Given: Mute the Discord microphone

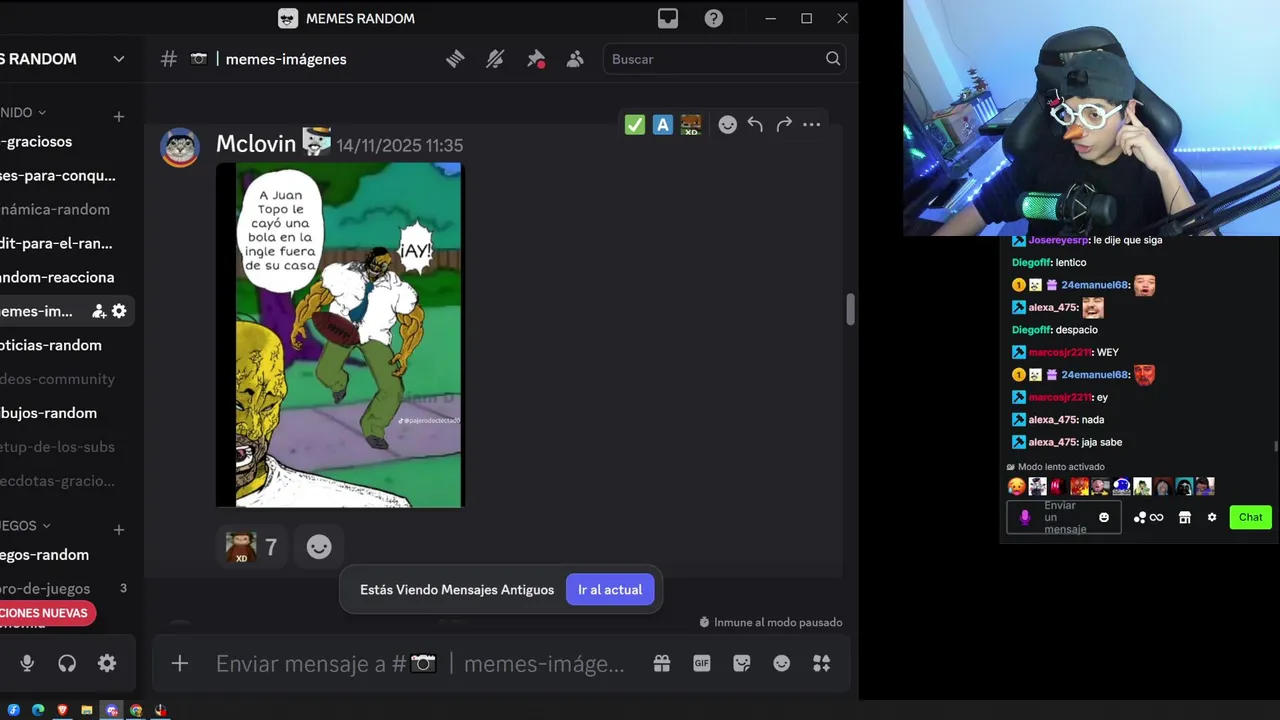Looking at the screenshot, I should (x=27, y=663).
